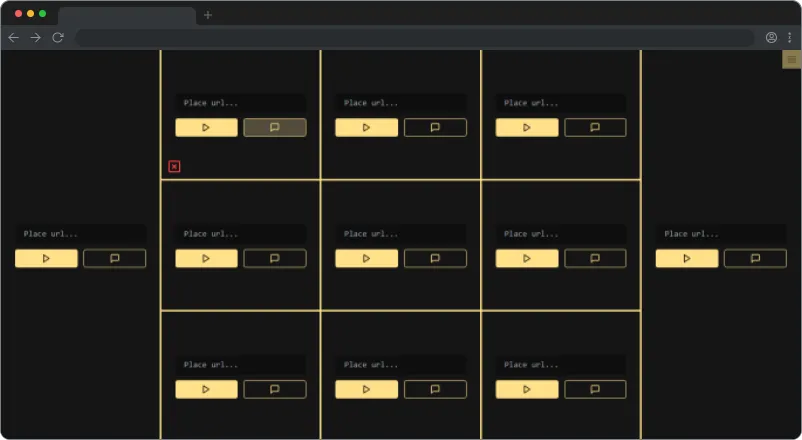The height and width of the screenshot is (440, 802).
Task: Focus URL field in bottom-left grid cell
Action: [240, 365]
